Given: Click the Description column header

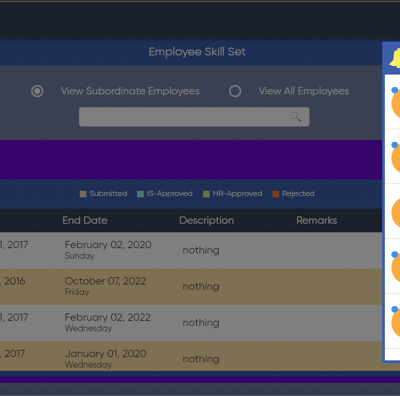Looking at the screenshot, I should (207, 220).
